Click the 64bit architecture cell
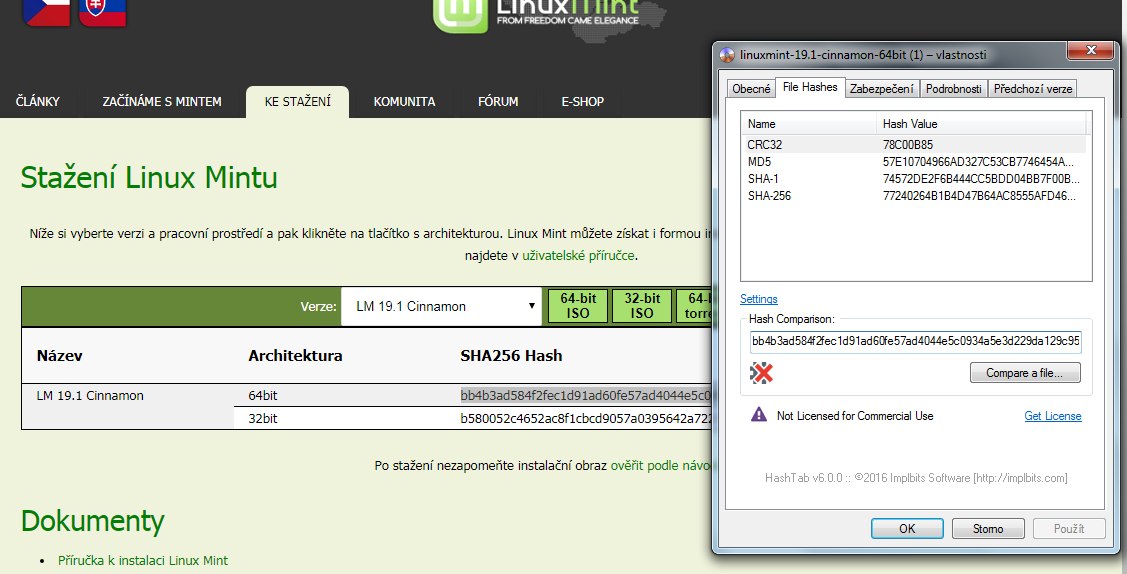 (x=262, y=396)
